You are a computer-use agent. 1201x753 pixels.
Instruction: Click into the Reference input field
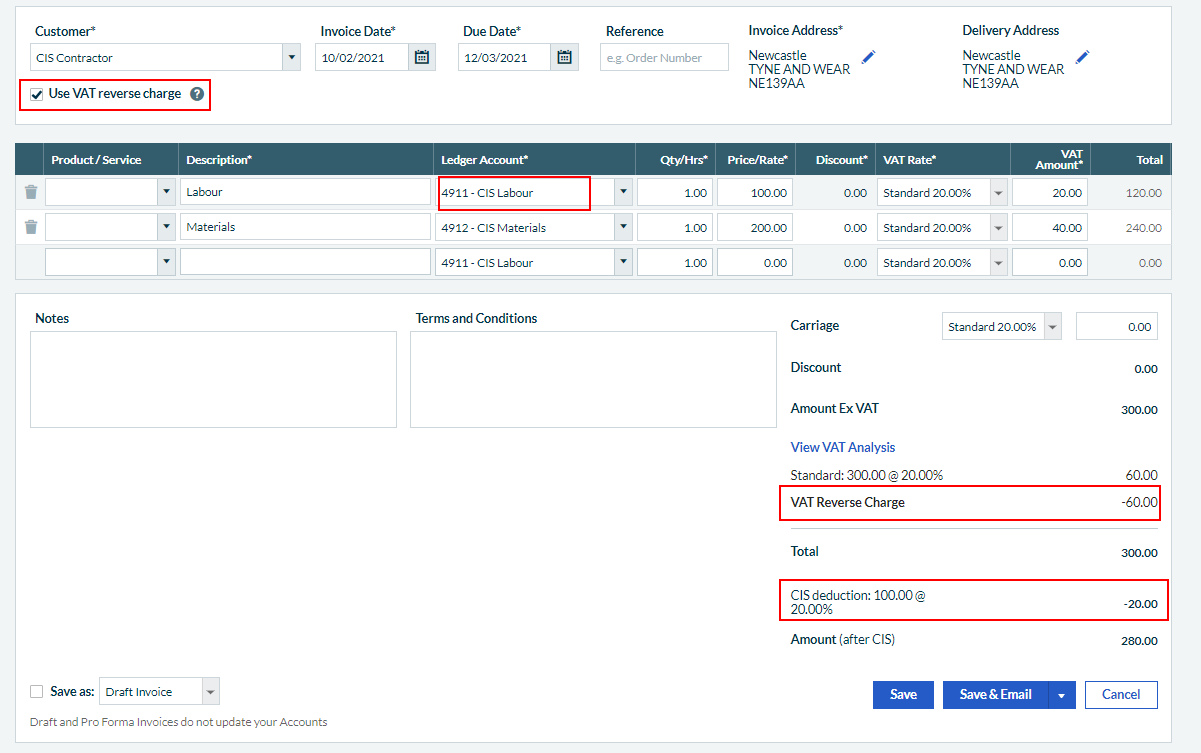tap(664, 58)
